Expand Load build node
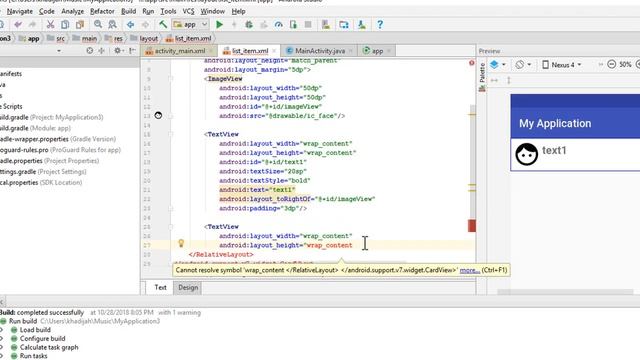This screenshot has height=360, width=640. [2, 330]
